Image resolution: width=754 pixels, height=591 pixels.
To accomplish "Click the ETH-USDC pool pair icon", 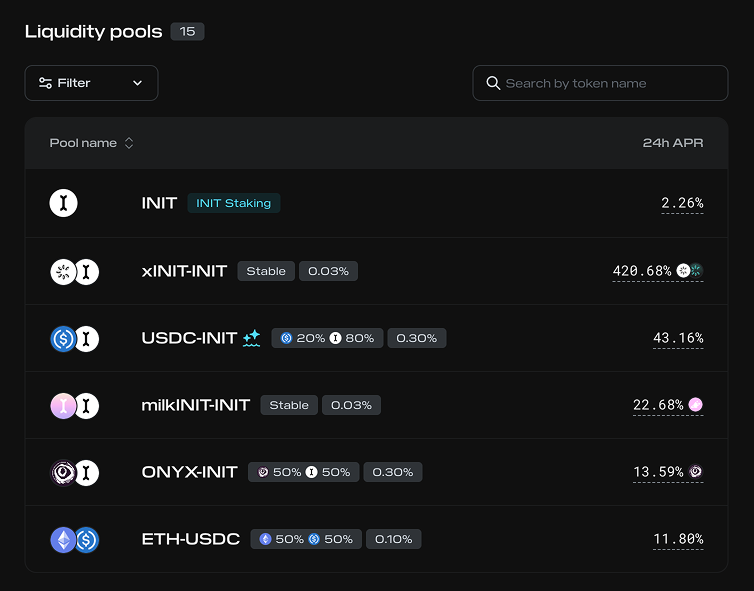I will point(75,540).
